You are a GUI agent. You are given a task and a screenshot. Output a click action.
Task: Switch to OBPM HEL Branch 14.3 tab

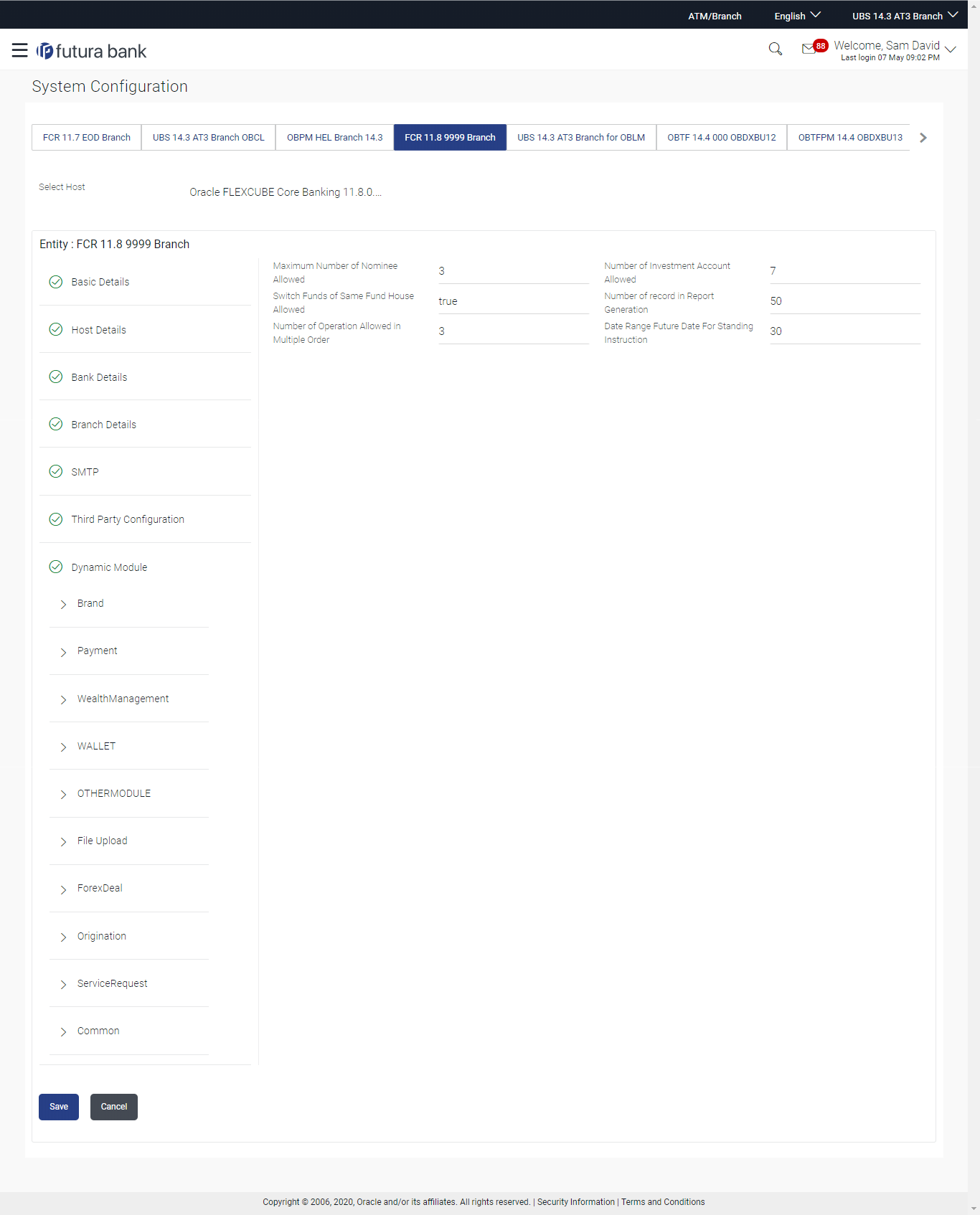335,137
